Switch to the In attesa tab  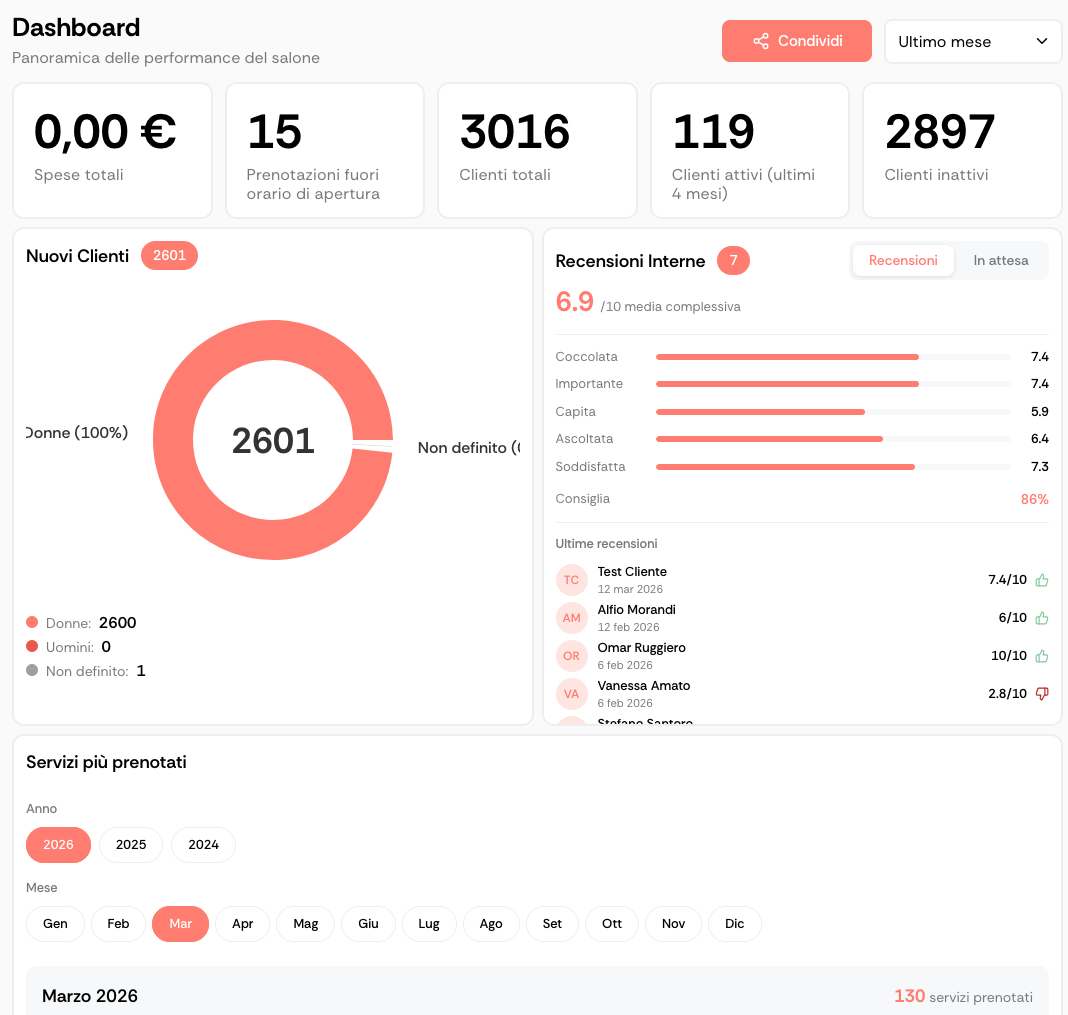[x=1000, y=261]
